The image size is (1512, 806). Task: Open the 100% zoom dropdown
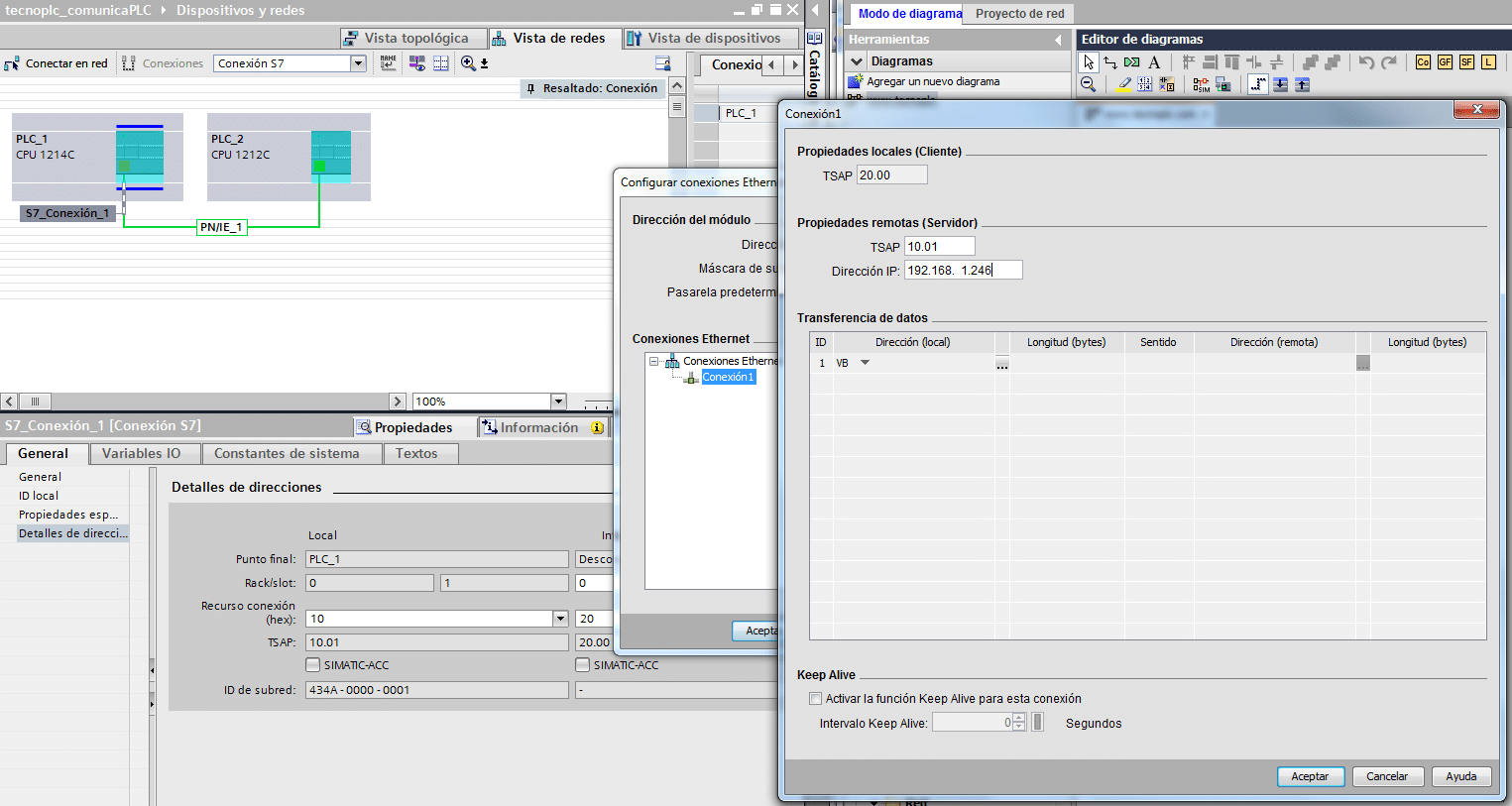click(x=558, y=402)
